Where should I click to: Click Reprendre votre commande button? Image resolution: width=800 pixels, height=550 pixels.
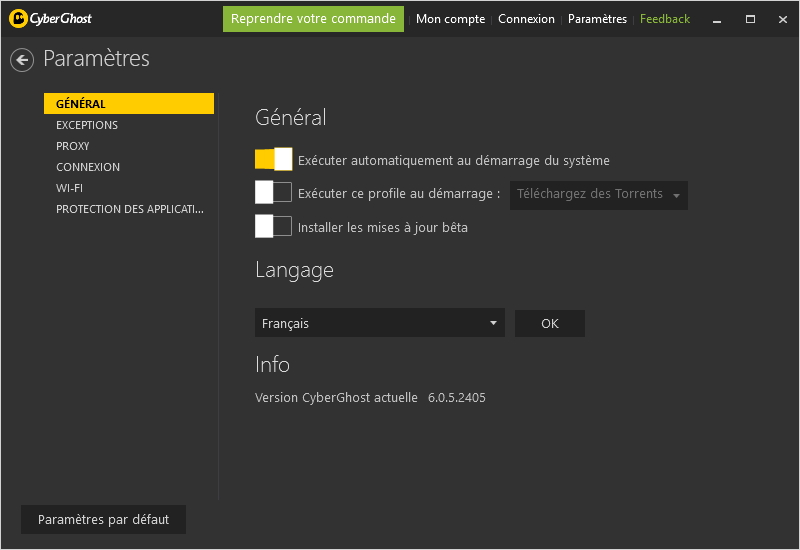click(313, 19)
